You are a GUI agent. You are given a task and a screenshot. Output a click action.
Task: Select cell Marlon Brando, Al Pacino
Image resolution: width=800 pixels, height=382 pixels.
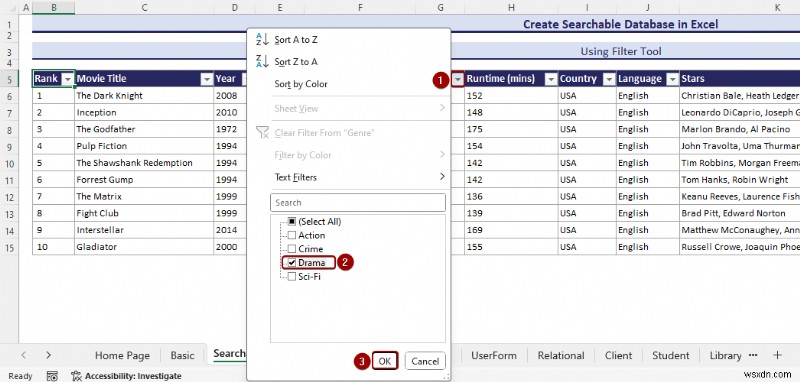(740, 129)
